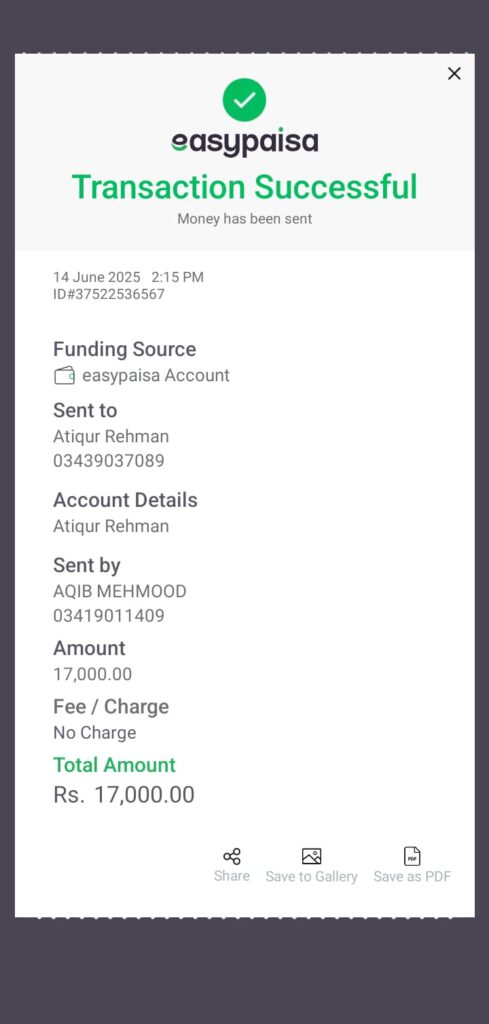489x1024 pixels.
Task: Click the sender name AQIB MEHMOOD
Action: click(119, 591)
